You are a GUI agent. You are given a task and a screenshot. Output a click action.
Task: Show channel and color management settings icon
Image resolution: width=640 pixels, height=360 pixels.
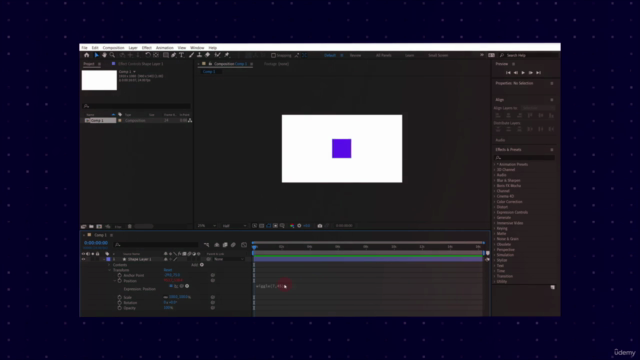pyautogui.click(x=292, y=226)
